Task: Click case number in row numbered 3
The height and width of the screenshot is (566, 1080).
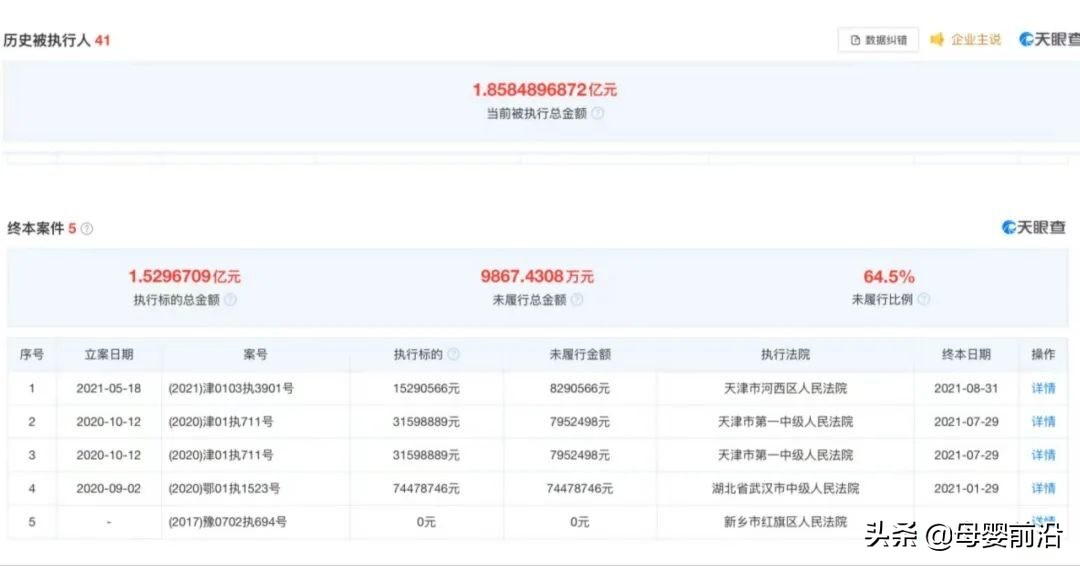Action: [x=220, y=455]
